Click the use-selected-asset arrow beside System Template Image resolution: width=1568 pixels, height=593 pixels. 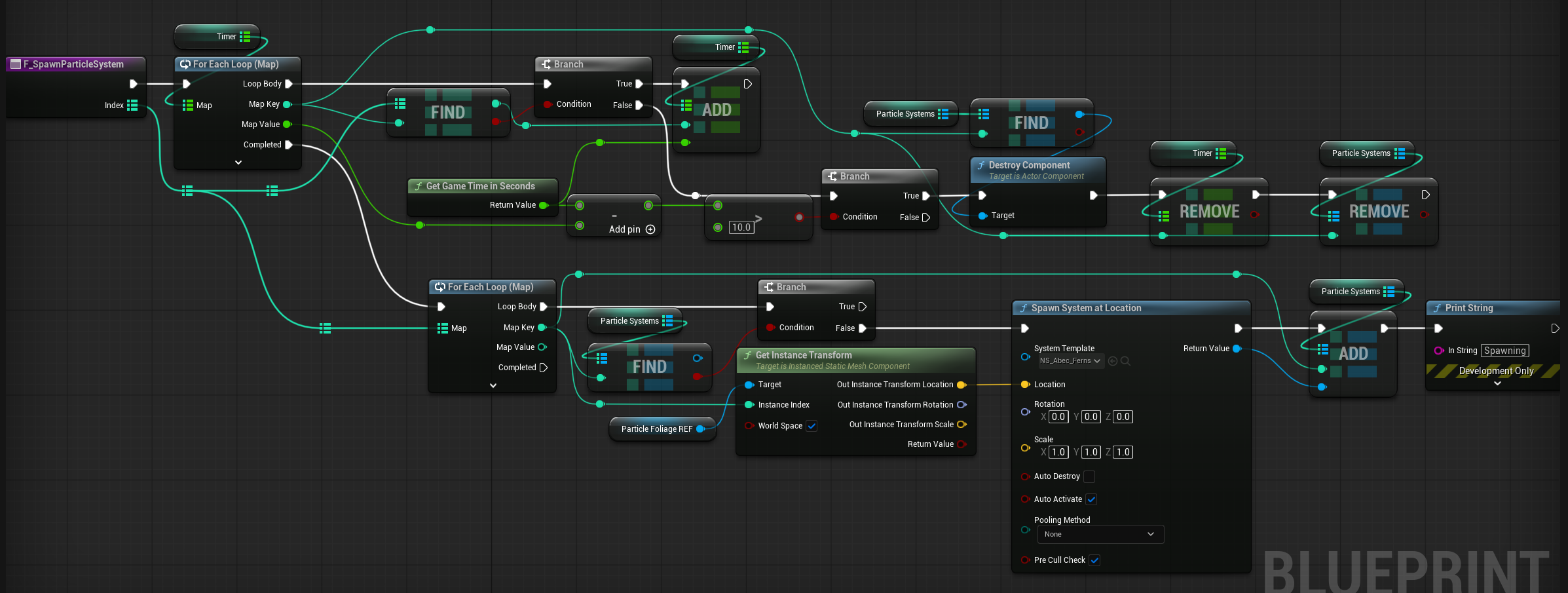pos(1113,361)
